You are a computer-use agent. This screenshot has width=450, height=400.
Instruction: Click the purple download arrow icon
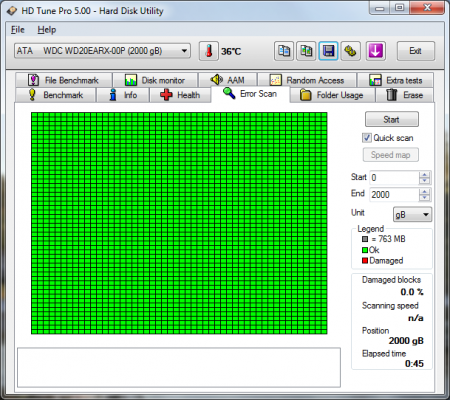tap(376, 51)
